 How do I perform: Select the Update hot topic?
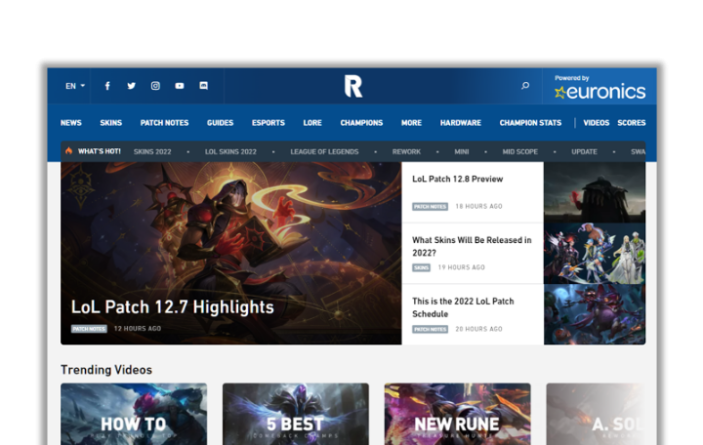[x=584, y=152]
